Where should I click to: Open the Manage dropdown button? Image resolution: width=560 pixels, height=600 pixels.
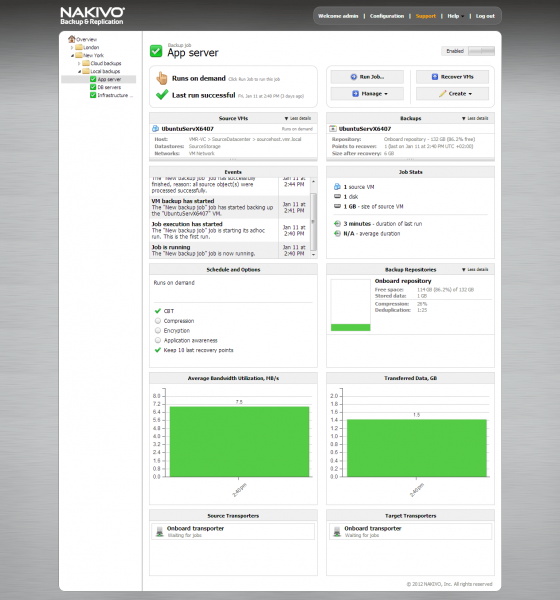[x=367, y=94]
